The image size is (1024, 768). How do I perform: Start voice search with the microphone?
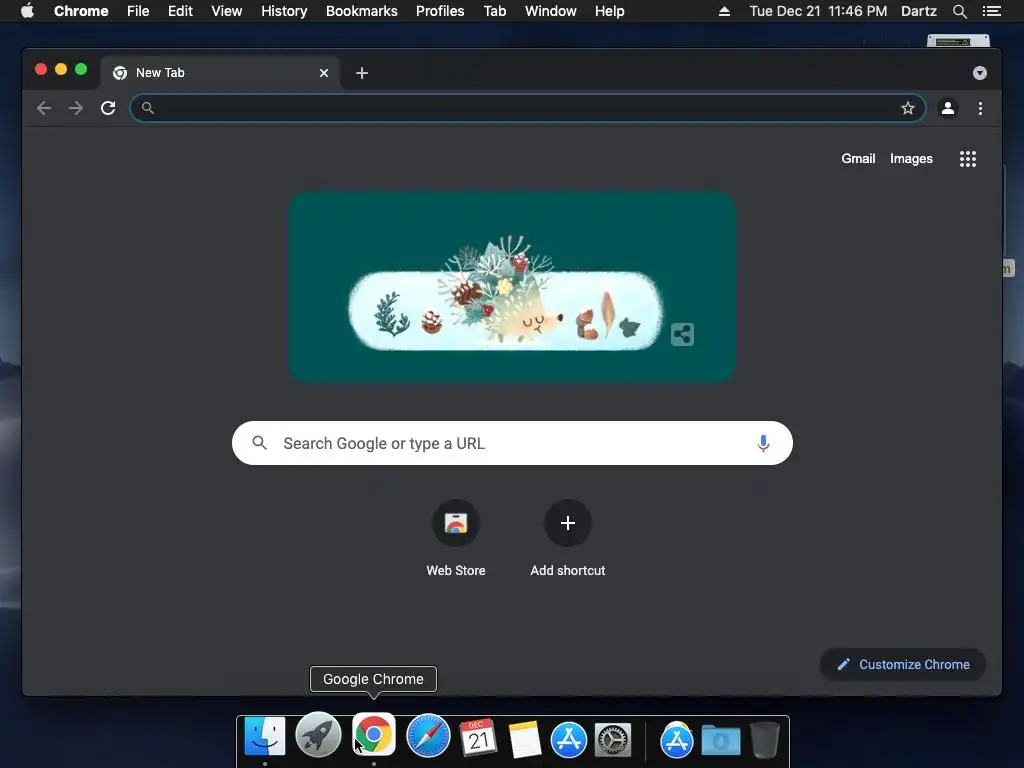click(x=763, y=443)
